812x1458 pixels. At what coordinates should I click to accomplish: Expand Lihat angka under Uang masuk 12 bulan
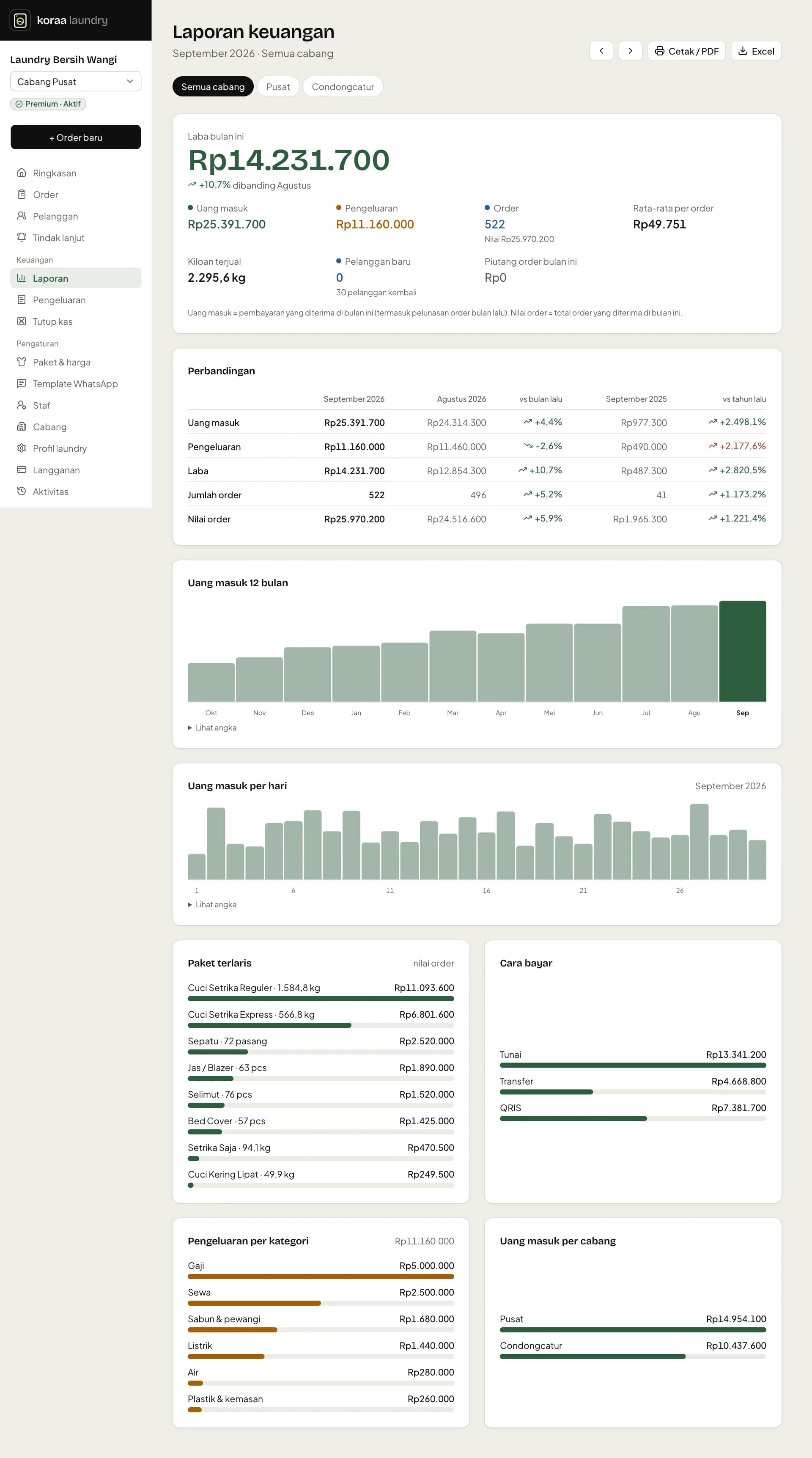[212, 728]
